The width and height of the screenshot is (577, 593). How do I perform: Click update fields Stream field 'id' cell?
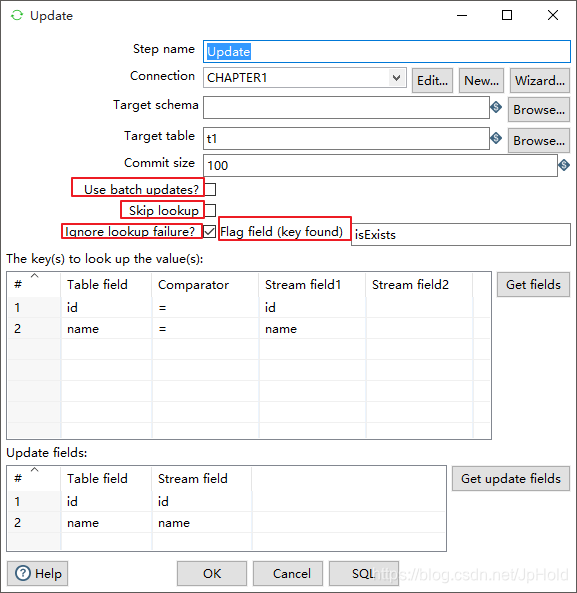(x=202, y=501)
